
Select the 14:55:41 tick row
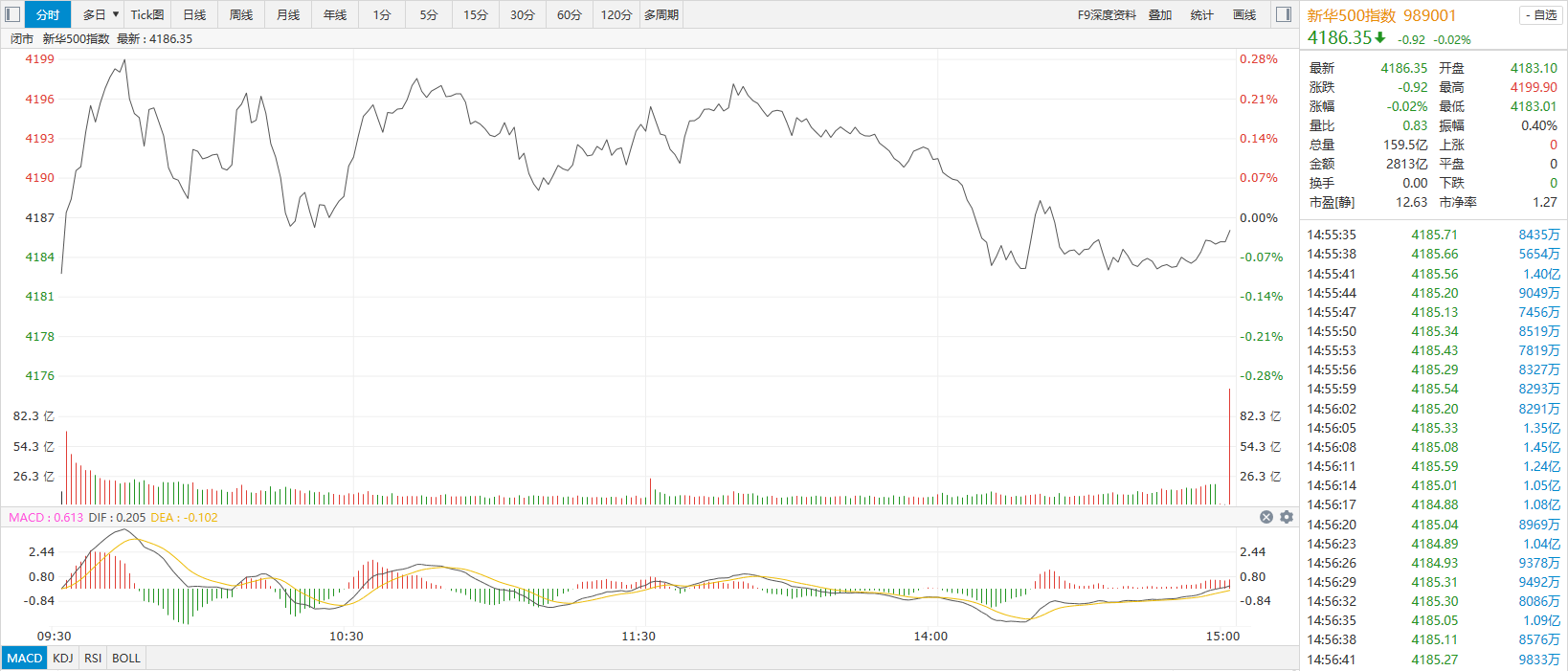(x=1433, y=274)
